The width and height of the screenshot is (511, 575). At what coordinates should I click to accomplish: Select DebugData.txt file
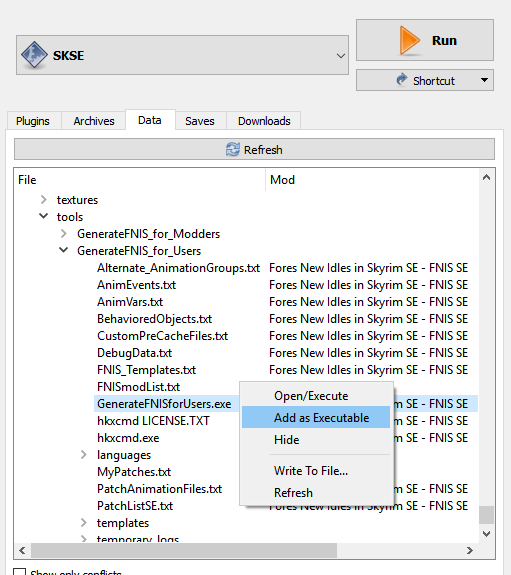[134, 353]
